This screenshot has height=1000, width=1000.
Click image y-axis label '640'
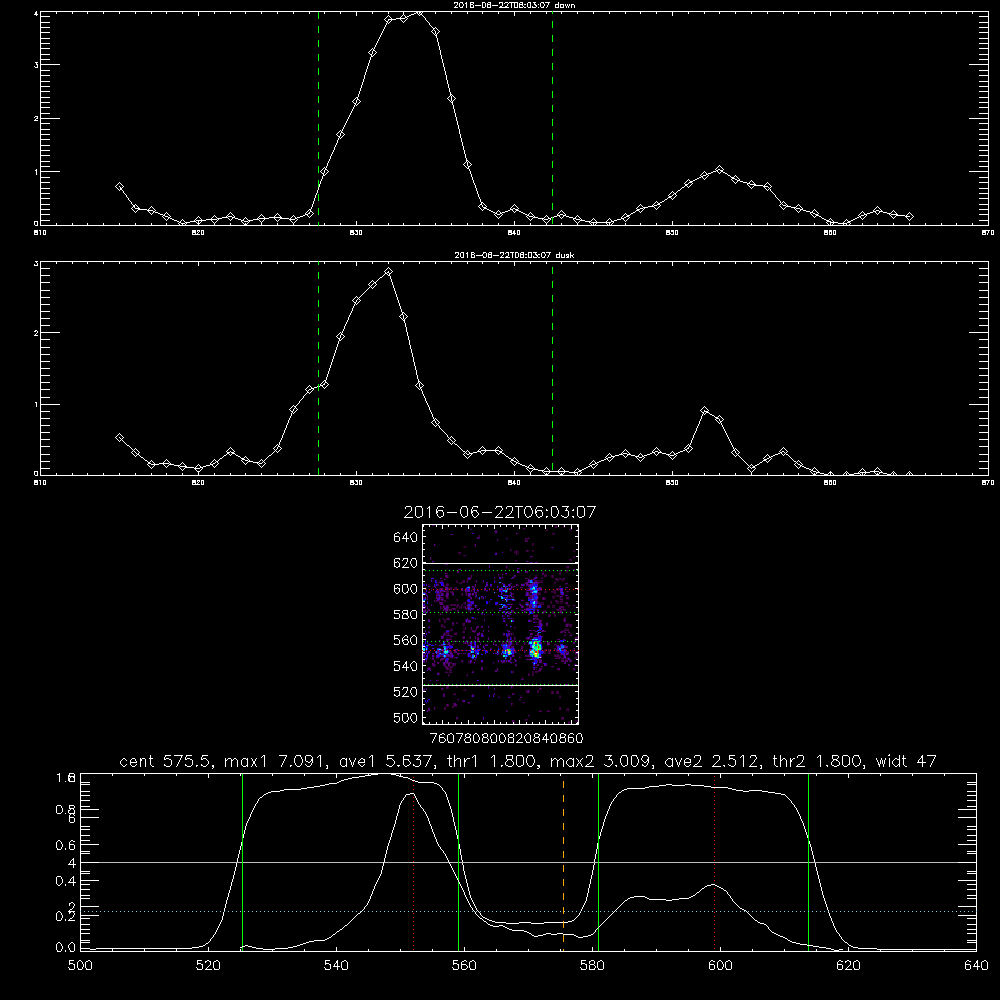click(x=406, y=538)
